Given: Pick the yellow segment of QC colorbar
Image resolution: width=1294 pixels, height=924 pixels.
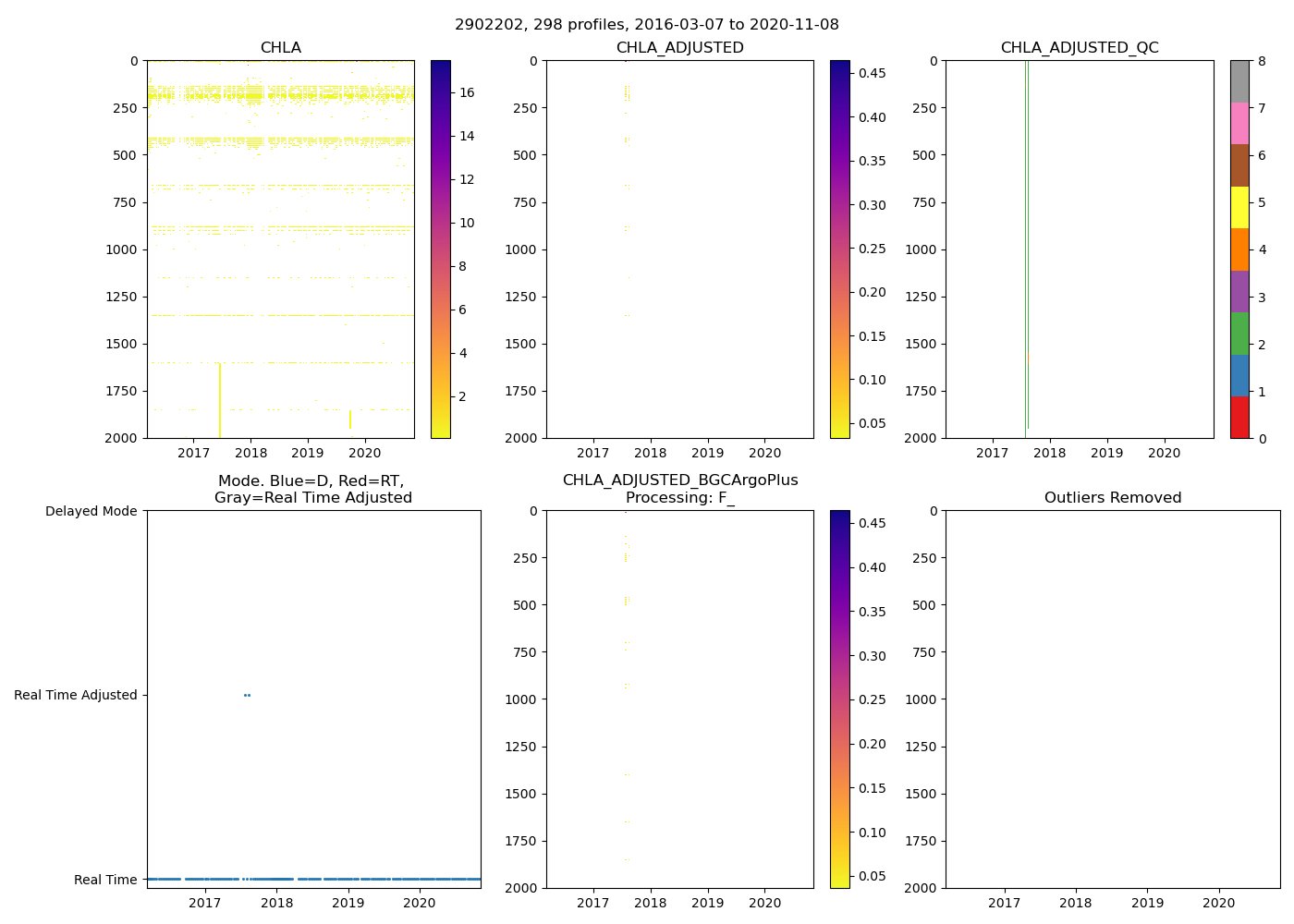Looking at the screenshot, I should click(1239, 207).
